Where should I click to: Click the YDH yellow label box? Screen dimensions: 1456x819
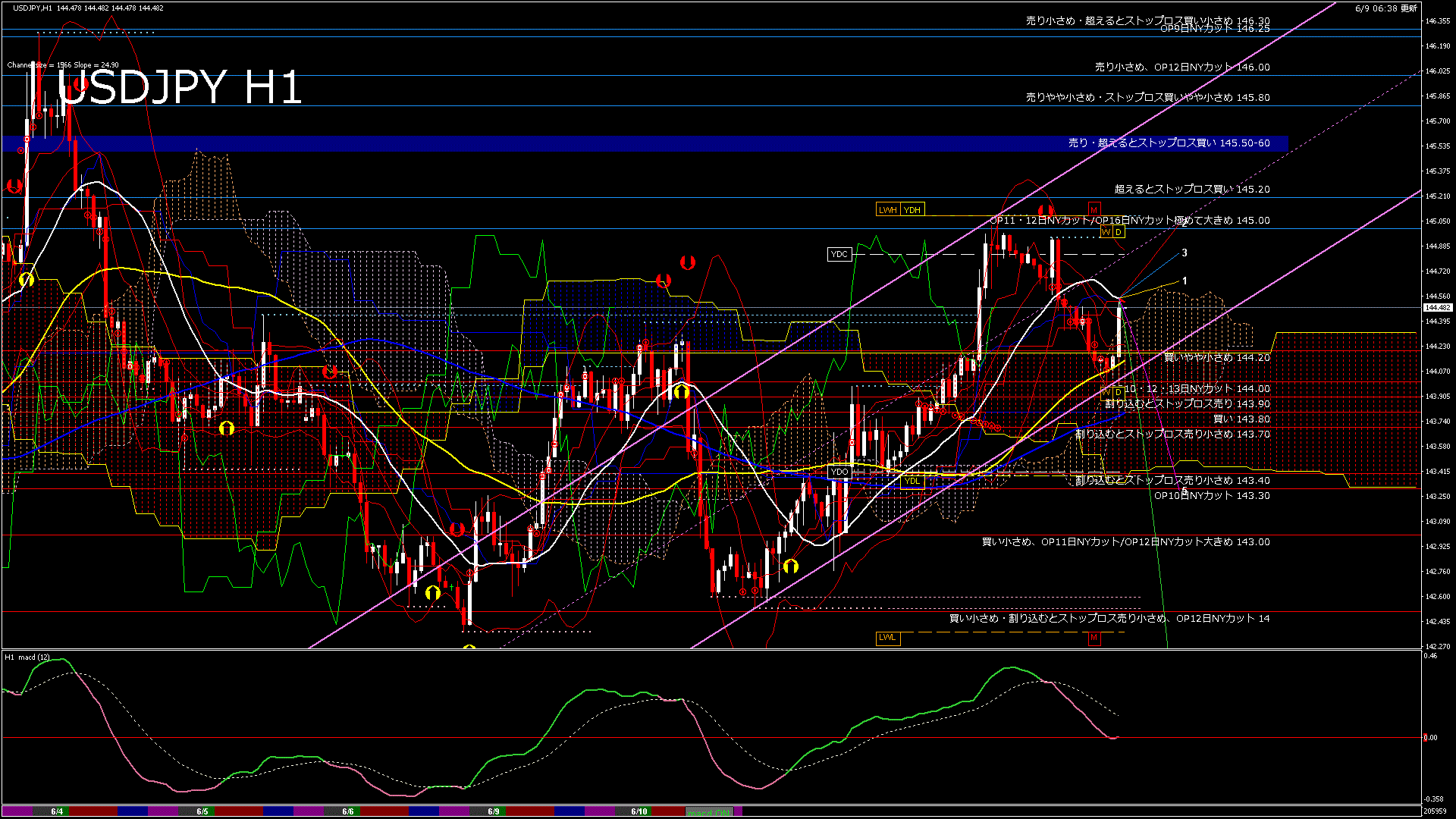point(912,210)
